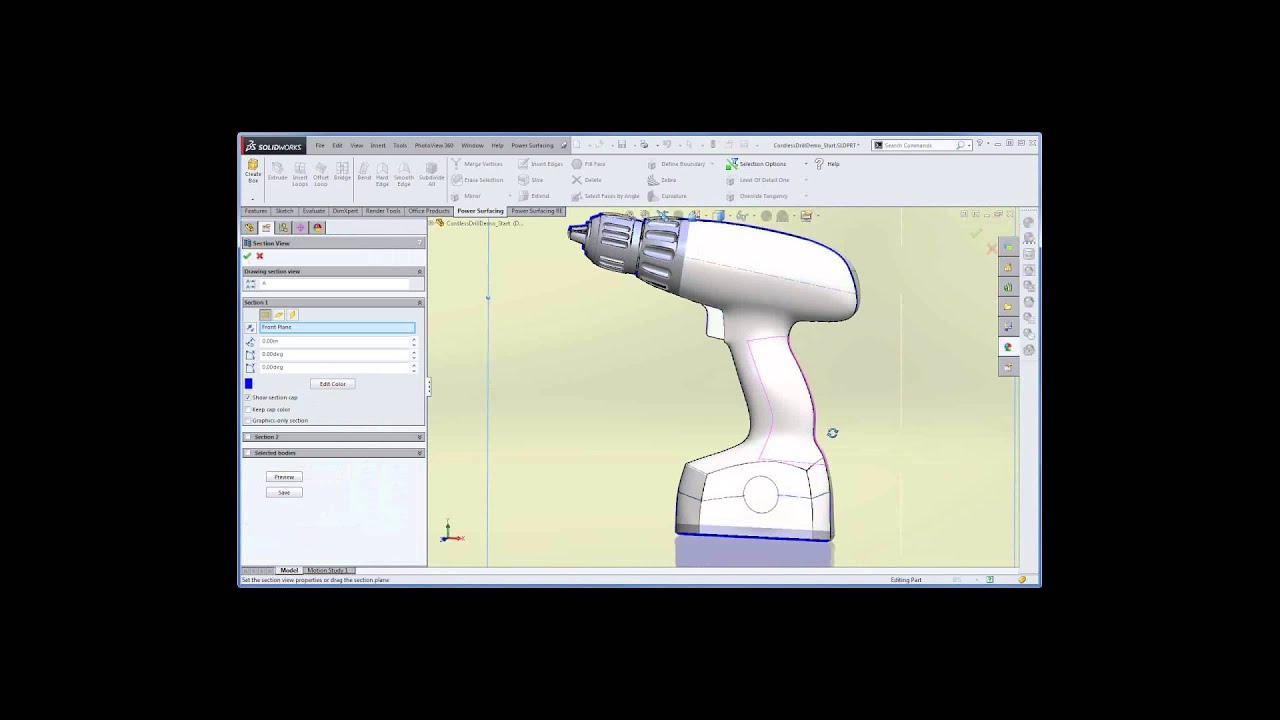
Task: Click the Curvature display command
Action: click(666, 196)
